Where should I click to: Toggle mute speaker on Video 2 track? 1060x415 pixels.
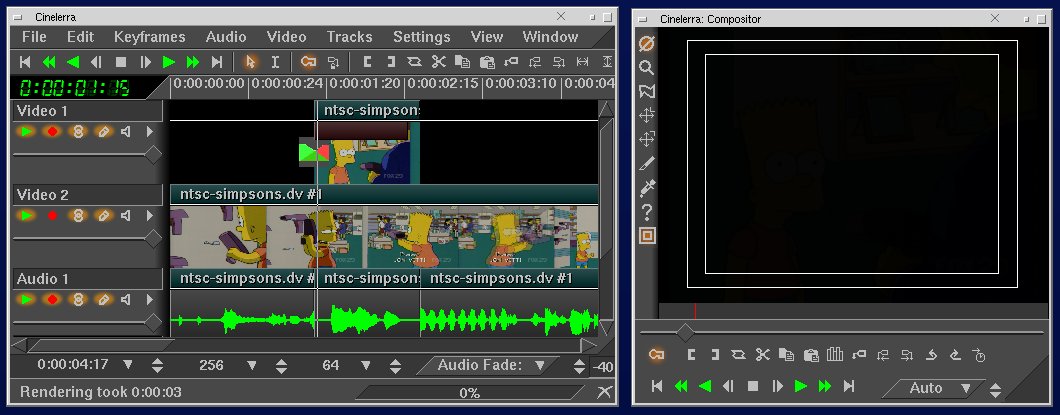[x=126, y=215]
